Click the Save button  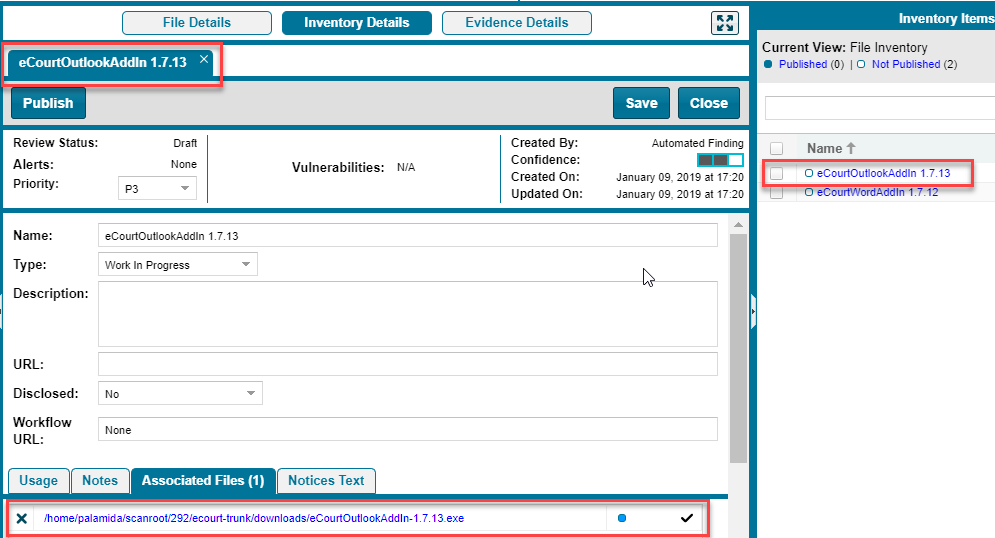[641, 103]
